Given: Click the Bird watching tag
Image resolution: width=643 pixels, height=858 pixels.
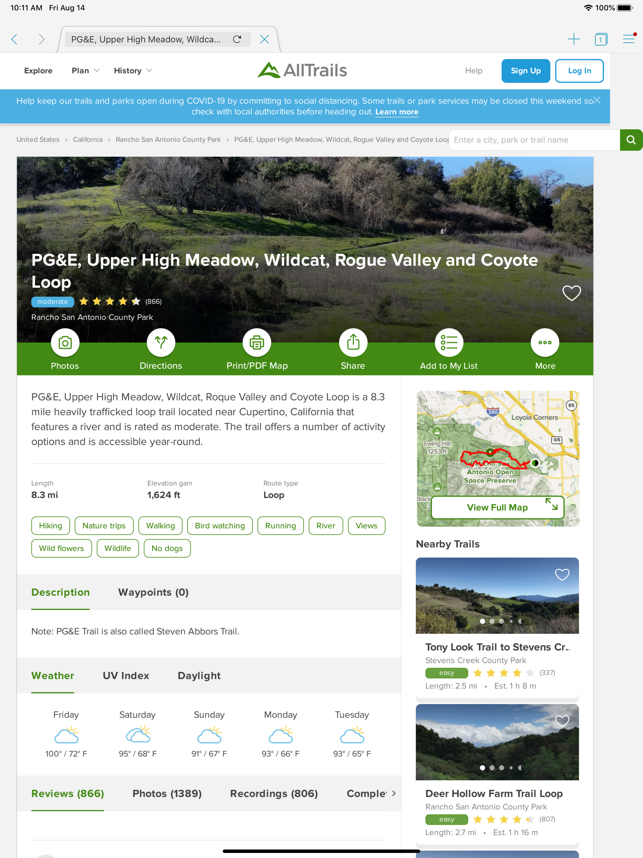Looking at the screenshot, I should click(x=220, y=525).
